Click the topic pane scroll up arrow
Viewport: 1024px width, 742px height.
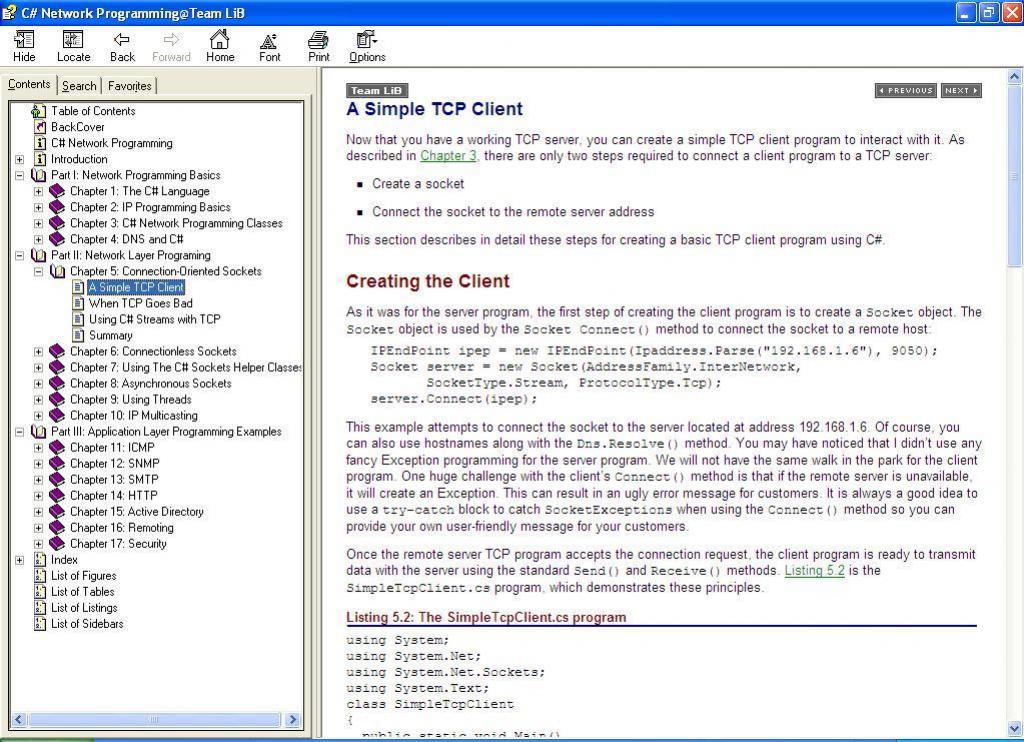pos(1014,76)
